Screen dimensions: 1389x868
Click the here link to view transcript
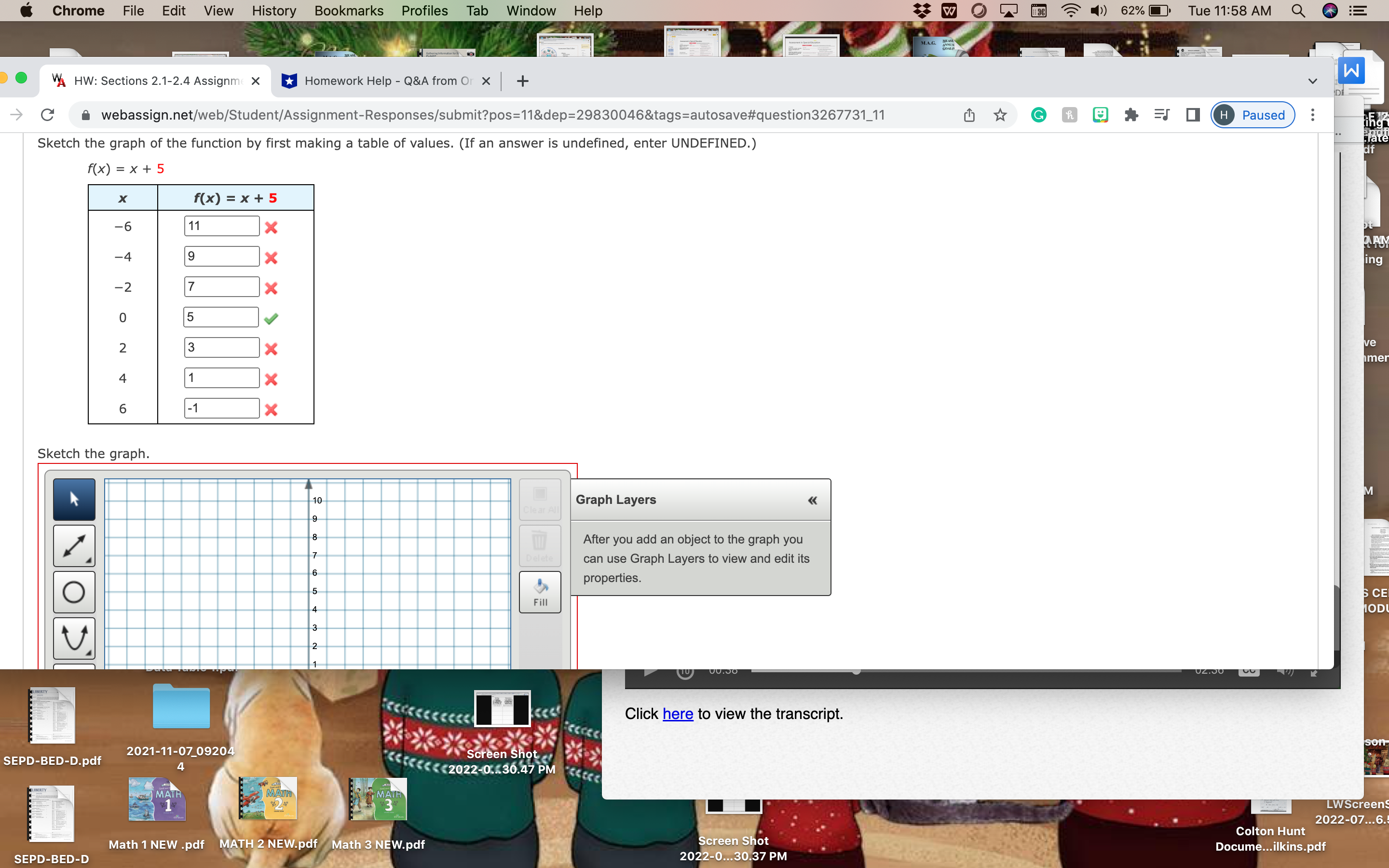tap(678, 714)
